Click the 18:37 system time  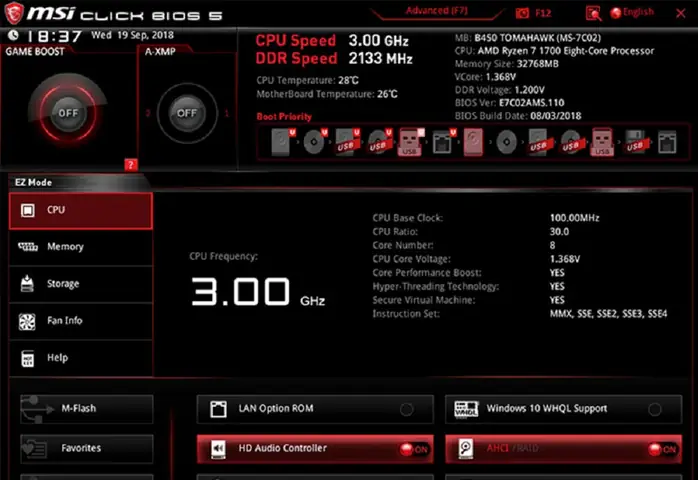pyautogui.click(x=55, y=36)
